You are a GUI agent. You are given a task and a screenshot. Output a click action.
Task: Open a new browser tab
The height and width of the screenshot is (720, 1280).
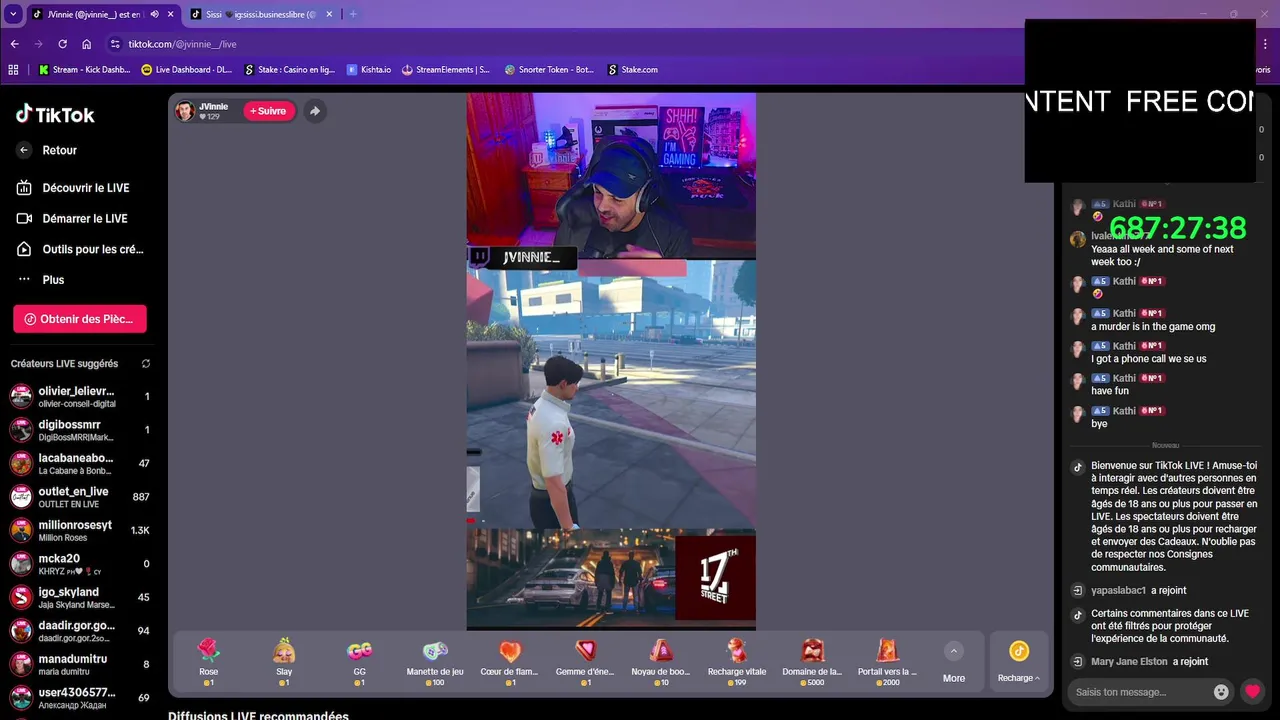tap(353, 15)
